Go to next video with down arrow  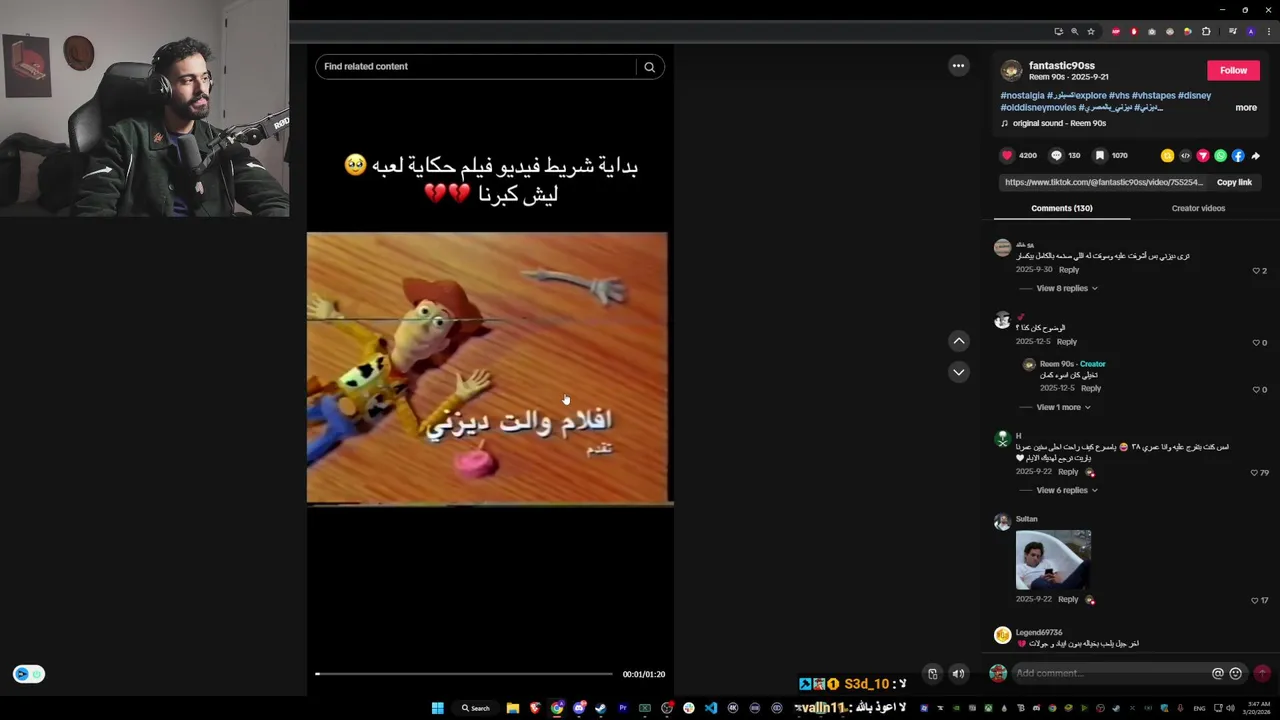959,372
